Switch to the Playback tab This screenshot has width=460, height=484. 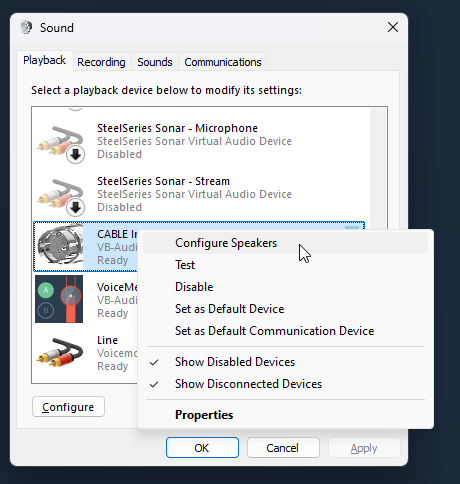pos(44,60)
